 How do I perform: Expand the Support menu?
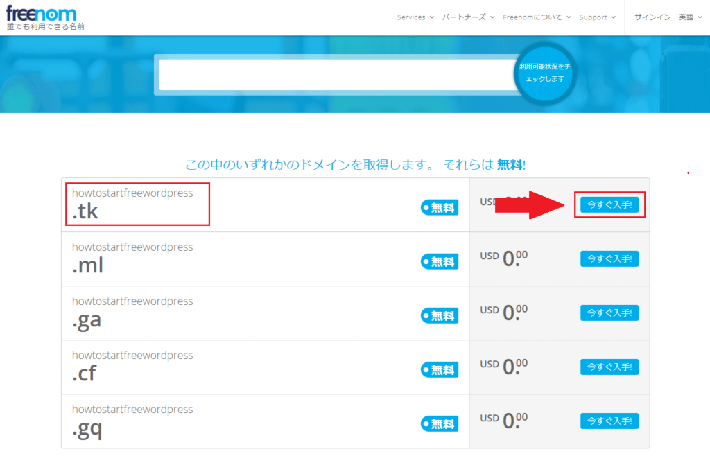point(597,17)
